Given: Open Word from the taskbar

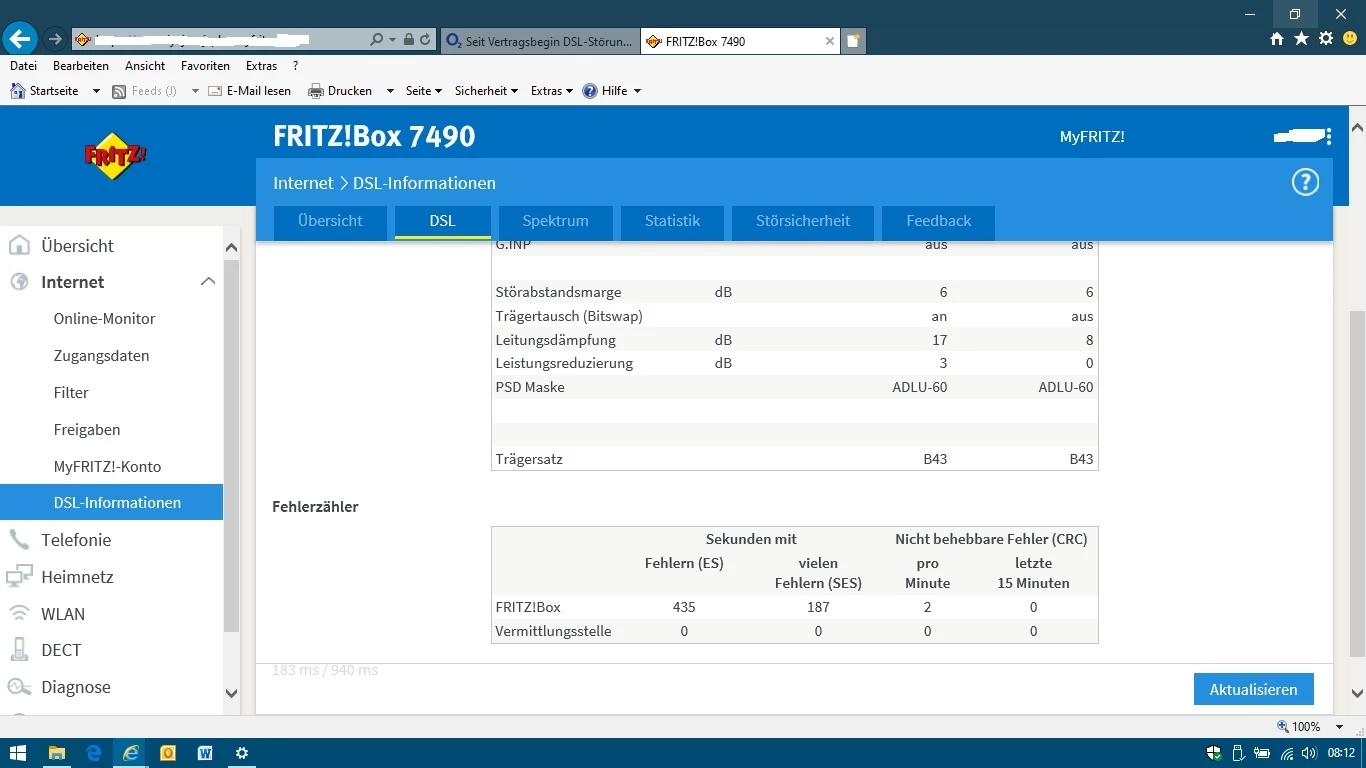Looking at the screenshot, I should [x=204, y=753].
